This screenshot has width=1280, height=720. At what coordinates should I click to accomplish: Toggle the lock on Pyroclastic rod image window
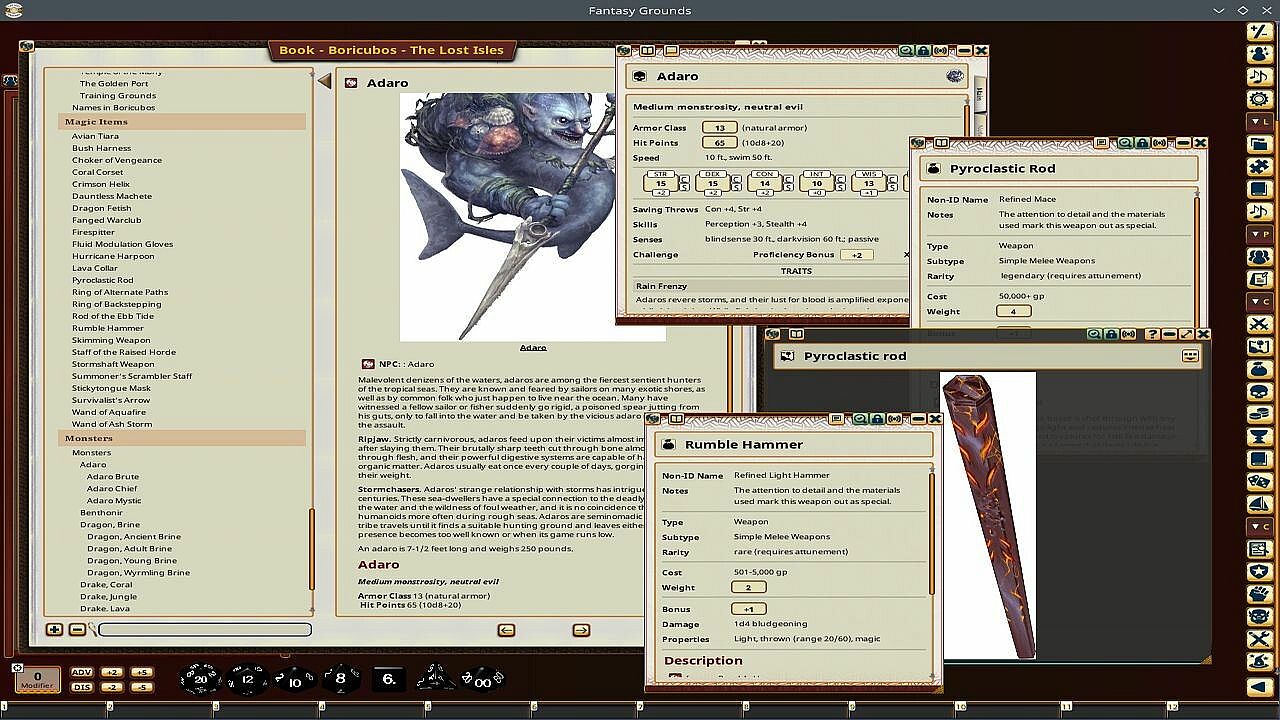pyautogui.click(x=1111, y=334)
